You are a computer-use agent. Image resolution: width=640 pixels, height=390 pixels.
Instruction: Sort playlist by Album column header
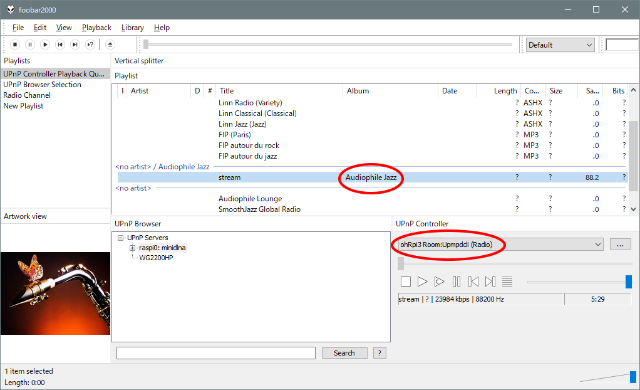coord(390,91)
